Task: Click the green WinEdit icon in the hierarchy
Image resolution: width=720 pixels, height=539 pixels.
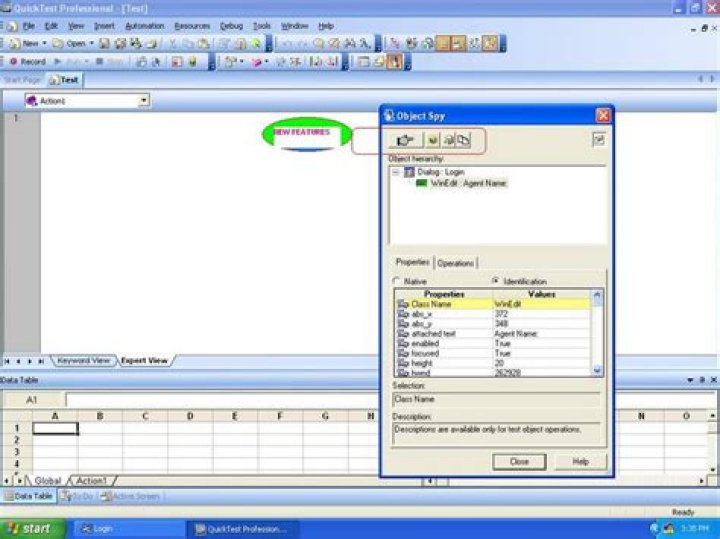Action: point(422,183)
